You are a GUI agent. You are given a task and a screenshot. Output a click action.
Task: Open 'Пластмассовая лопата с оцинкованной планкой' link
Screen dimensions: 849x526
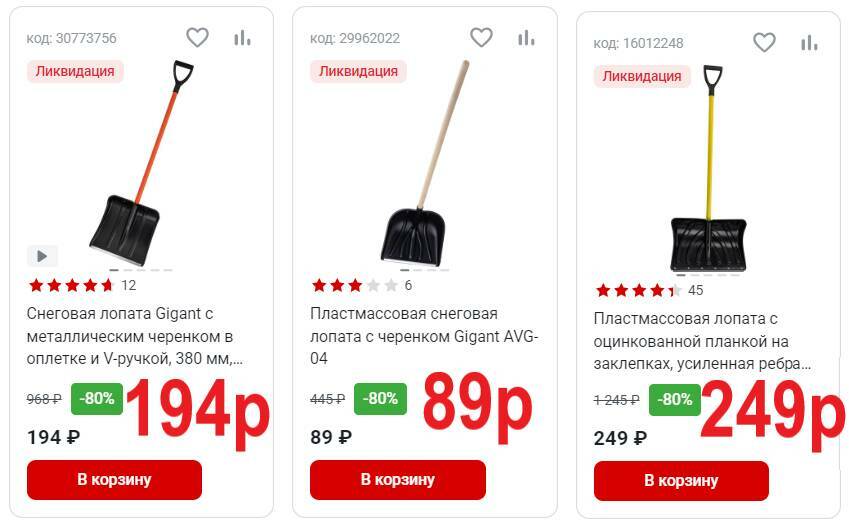point(702,341)
